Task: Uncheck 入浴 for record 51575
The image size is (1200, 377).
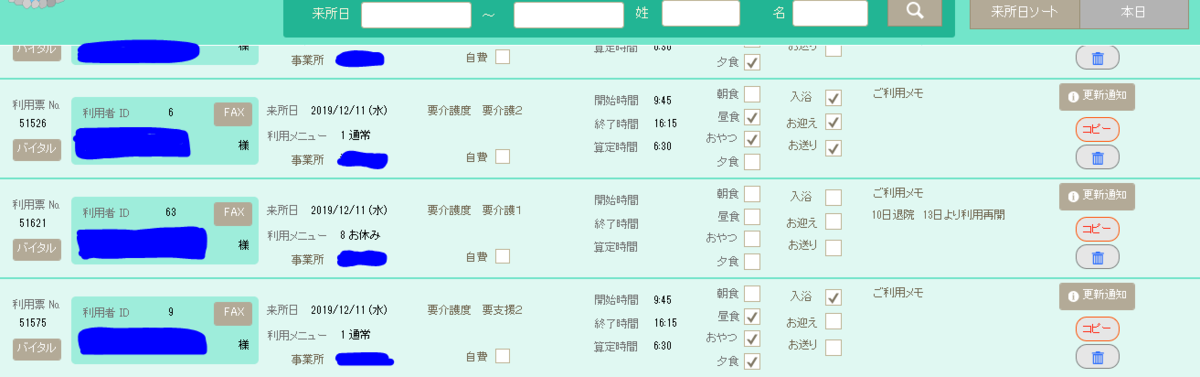Action: (833, 297)
